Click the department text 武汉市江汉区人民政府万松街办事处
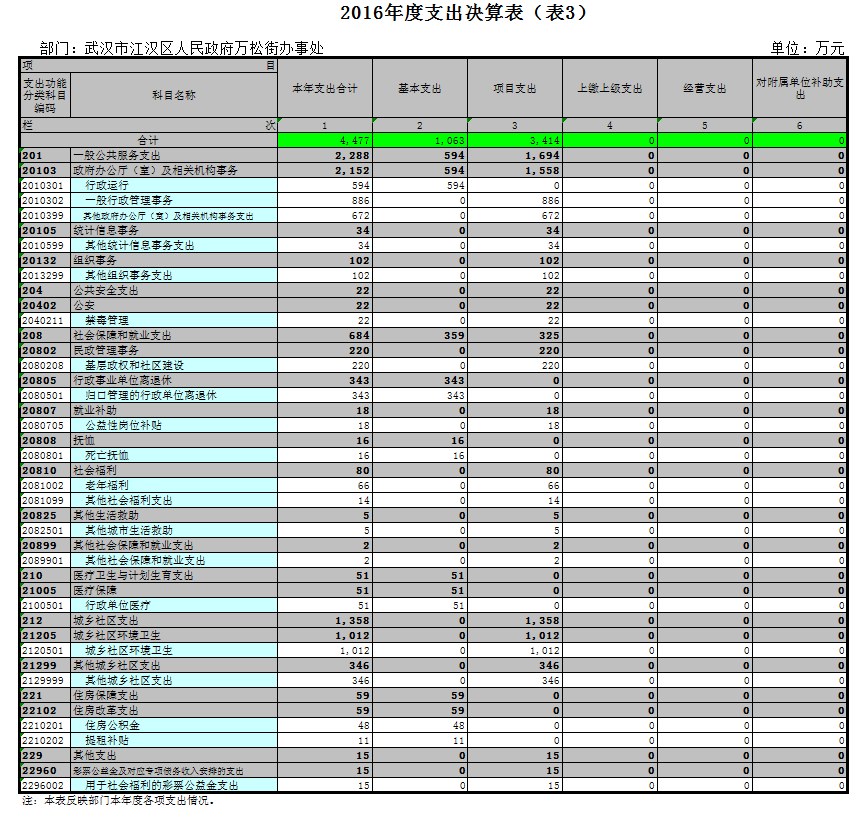 204,48
